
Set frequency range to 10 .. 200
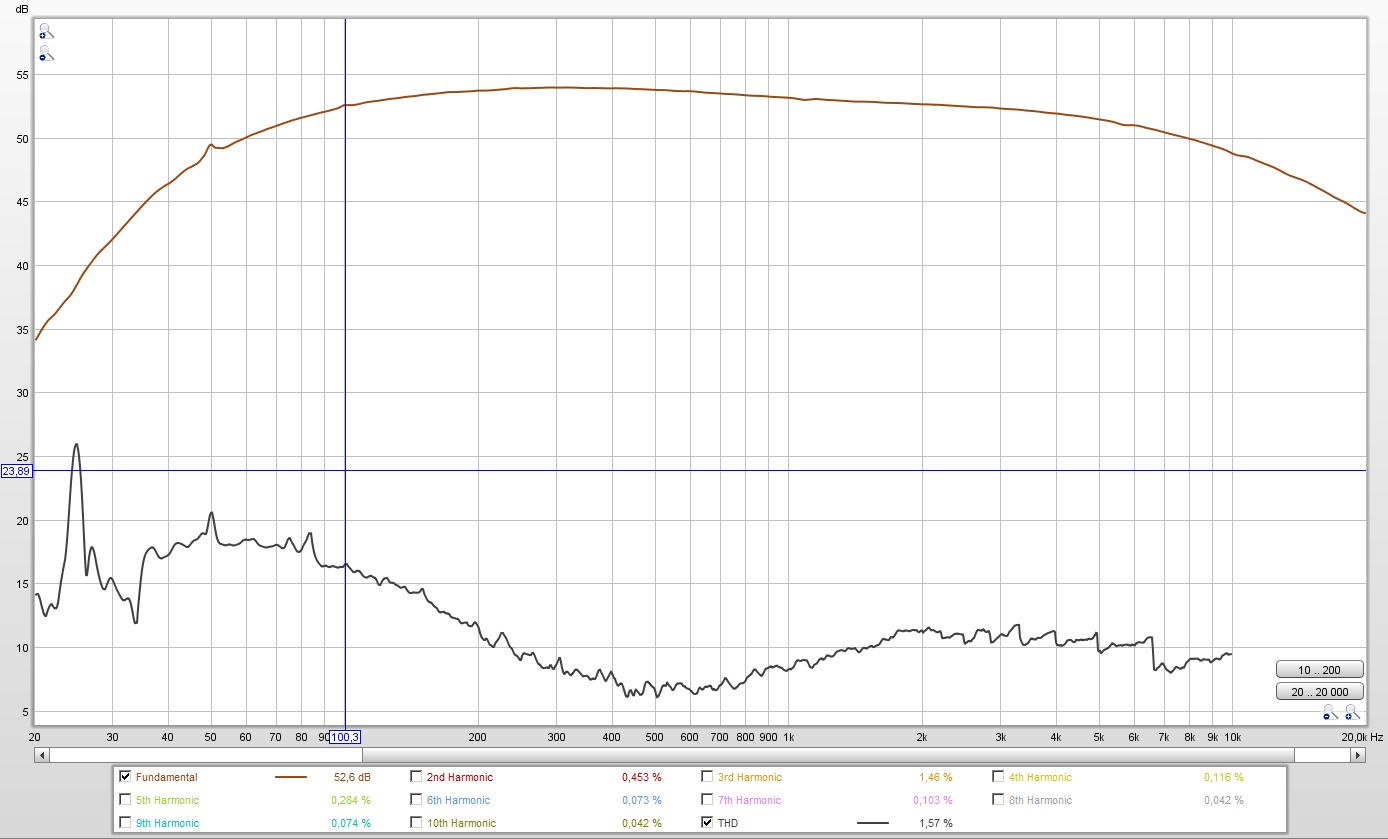pyautogui.click(x=1319, y=670)
